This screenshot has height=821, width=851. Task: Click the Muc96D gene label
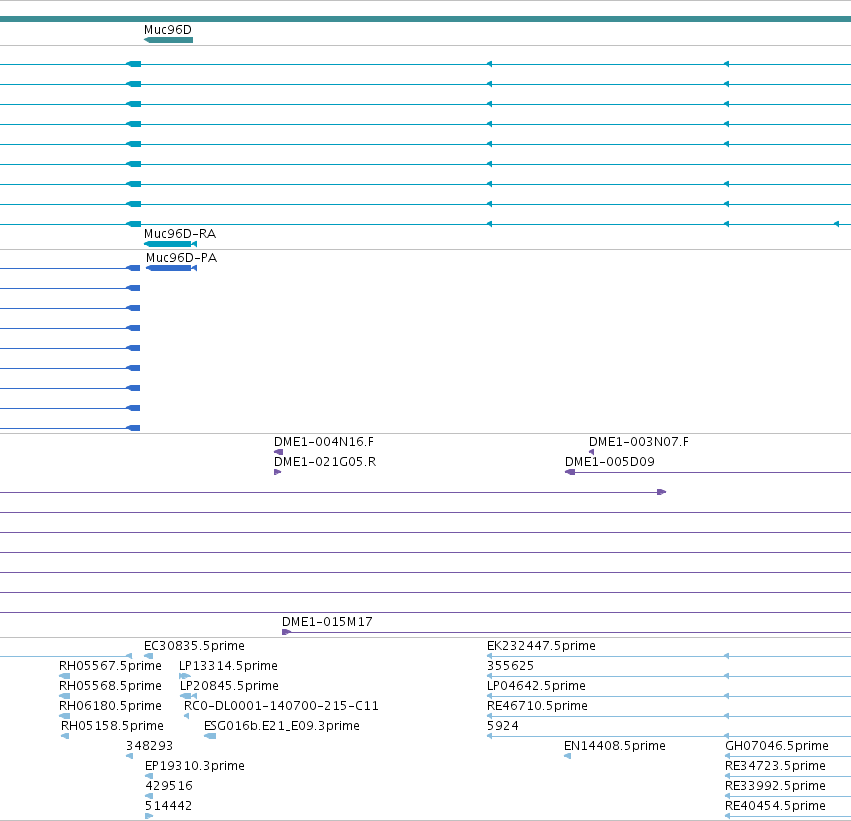168,30
